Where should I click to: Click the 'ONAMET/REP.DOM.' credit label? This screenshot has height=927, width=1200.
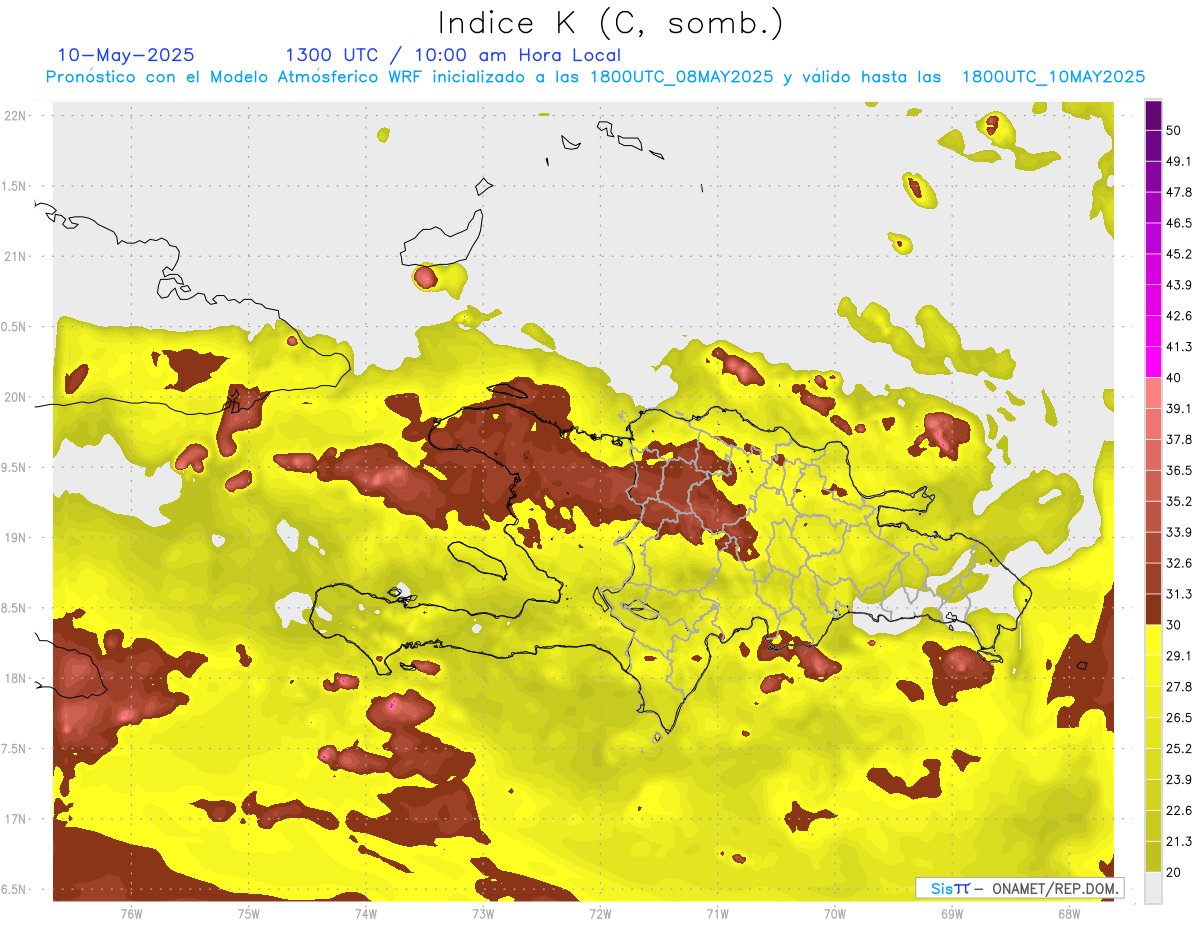point(1056,888)
